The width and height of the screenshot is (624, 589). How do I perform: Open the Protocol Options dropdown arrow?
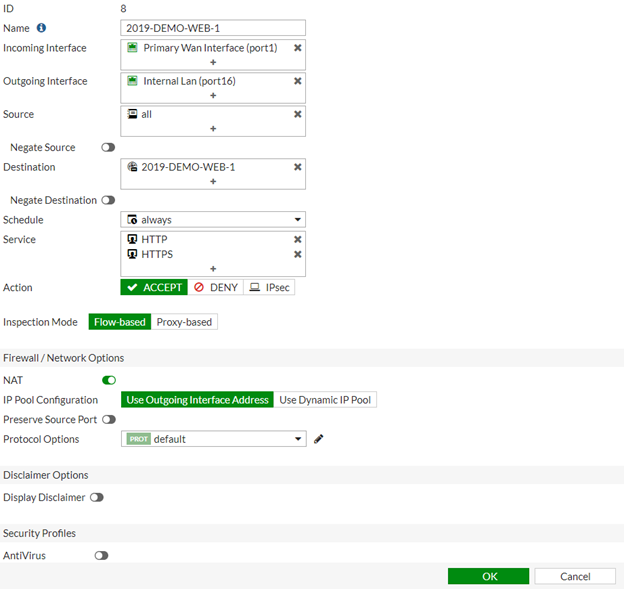298,439
